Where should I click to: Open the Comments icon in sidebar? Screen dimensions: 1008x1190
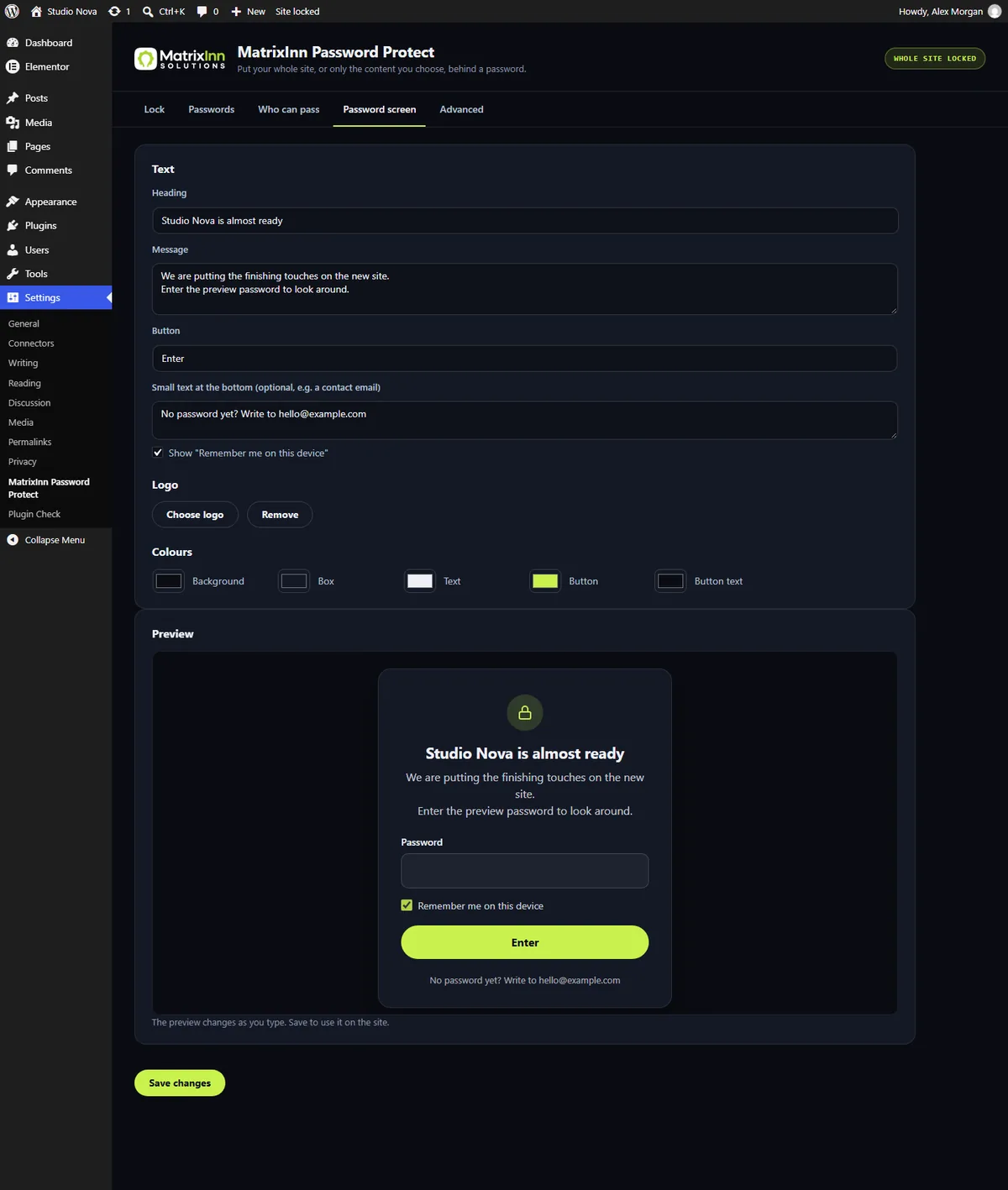[13, 170]
